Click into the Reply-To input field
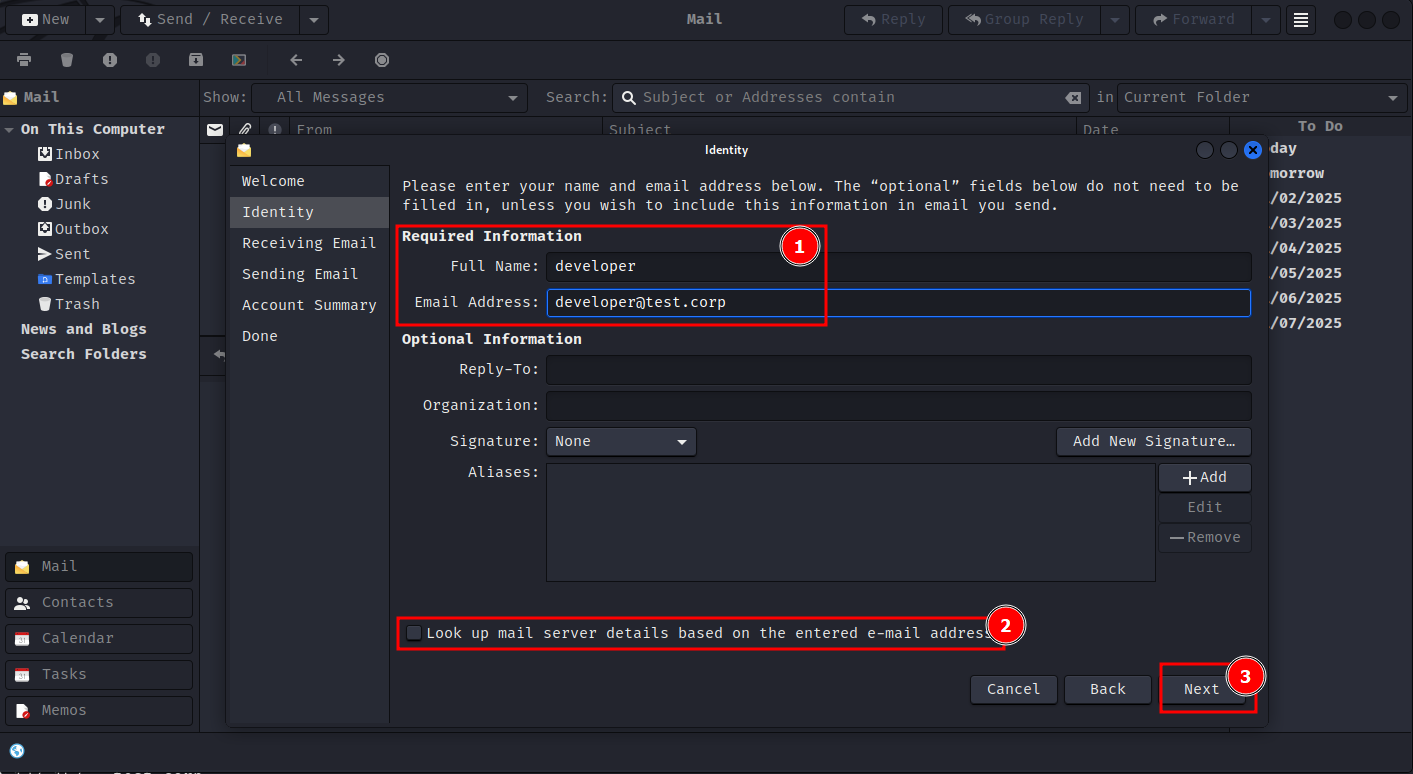The height and width of the screenshot is (774, 1413). [x=898, y=370]
